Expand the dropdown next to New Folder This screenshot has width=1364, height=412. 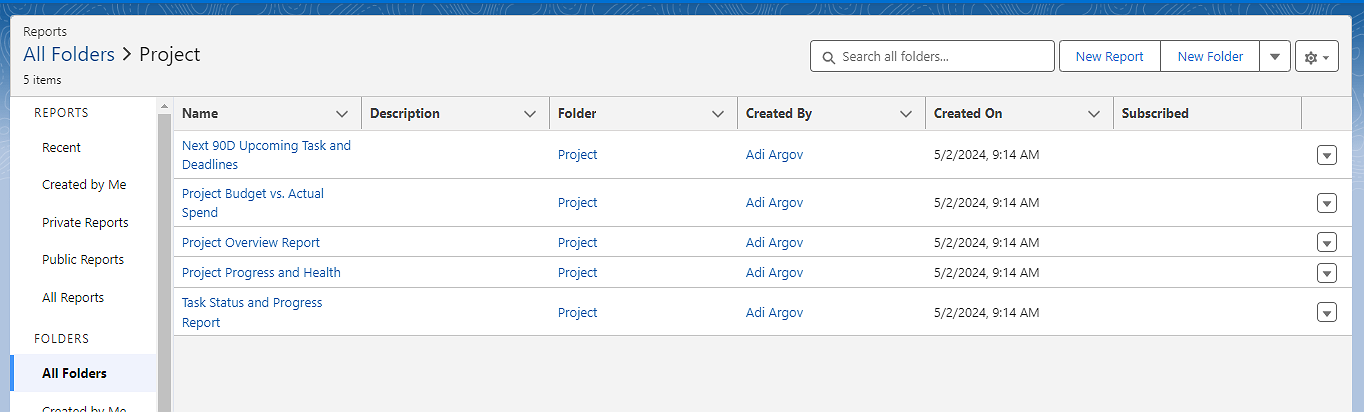pyautogui.click(x=1275, y=57)
